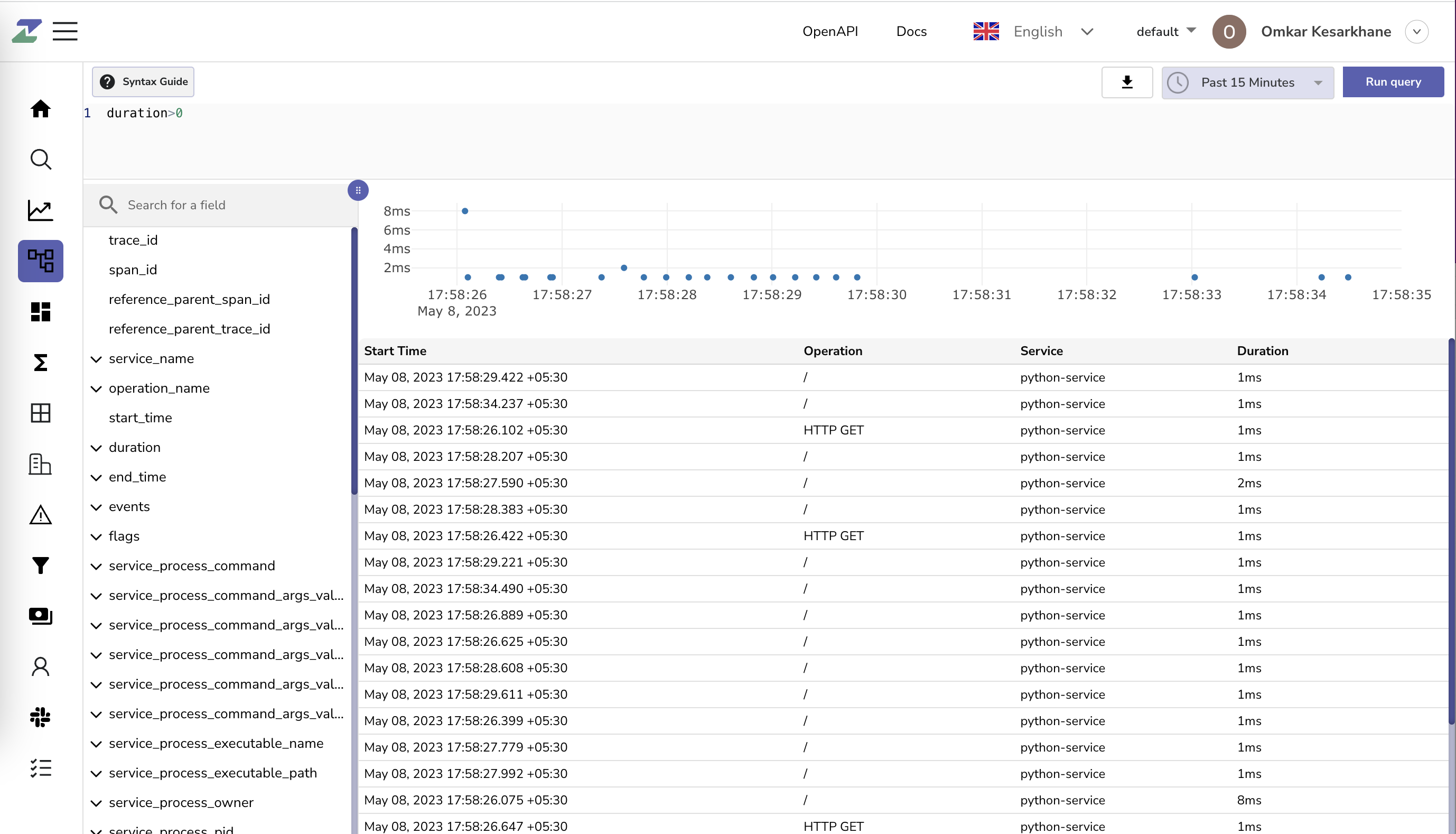Image resolution: width=1456 pixels, height=834 pixels.
Task: Click the 2ms data point near 17:58:28
Action: [624, 267]
